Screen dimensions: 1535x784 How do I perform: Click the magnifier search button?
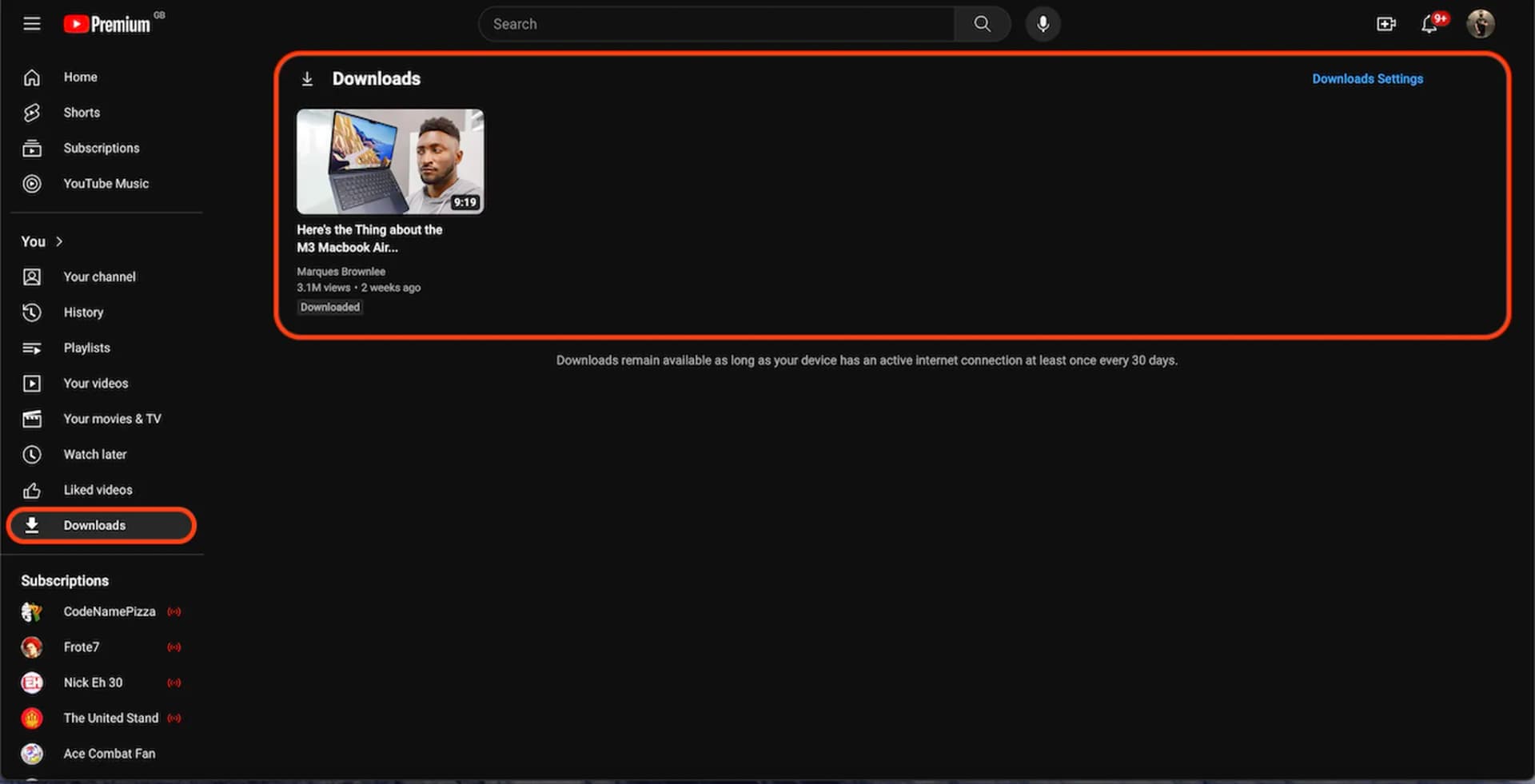point(982,24)
